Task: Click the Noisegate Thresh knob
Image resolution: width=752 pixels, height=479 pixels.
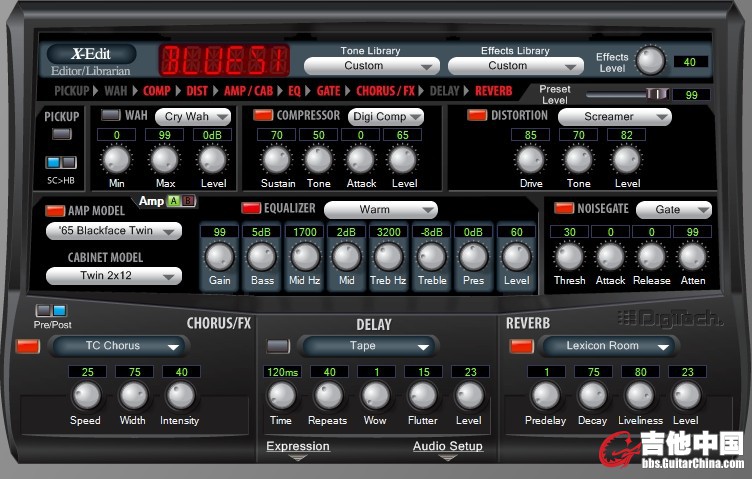Action: point(569,256)
